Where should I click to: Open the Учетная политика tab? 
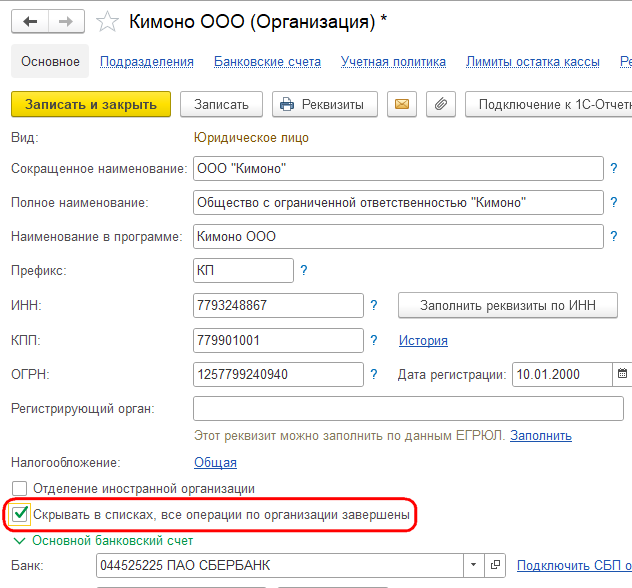click(393, 62)
